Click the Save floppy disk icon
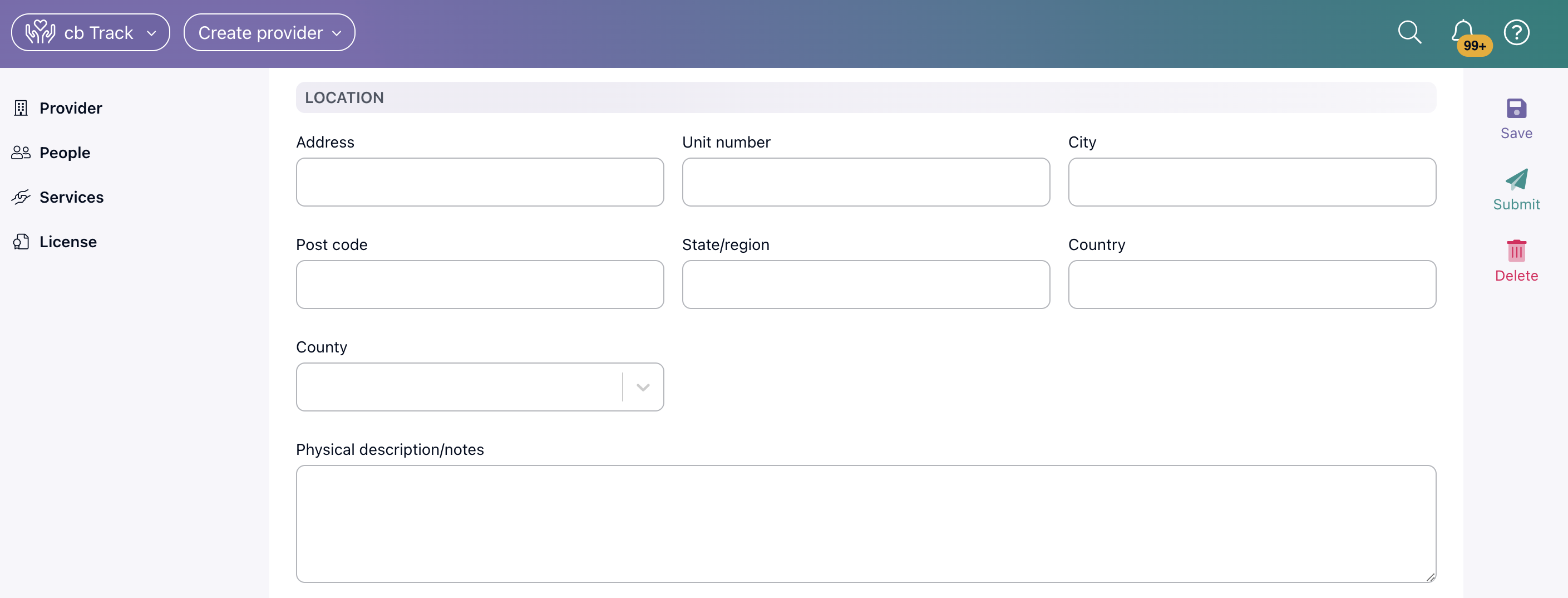Image resolution: width=1568 pixels, height=598 pixels. point(1516,109)
